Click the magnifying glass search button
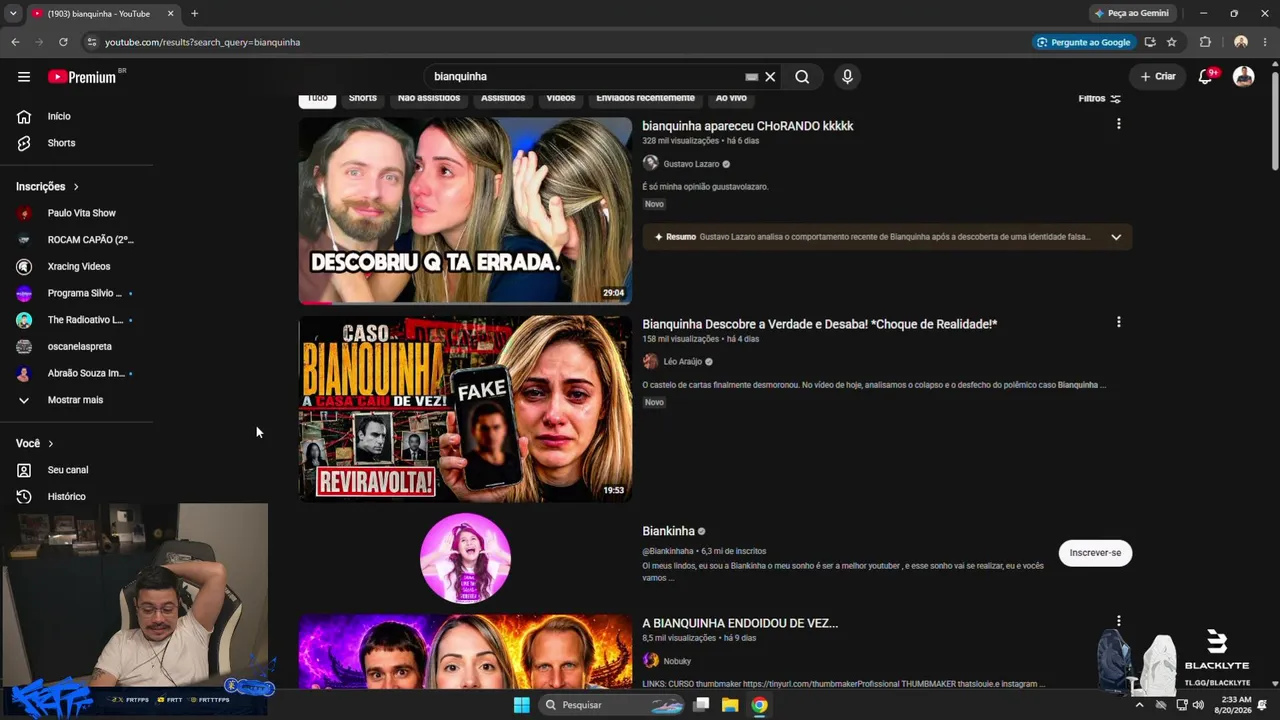 coord(802,77)
